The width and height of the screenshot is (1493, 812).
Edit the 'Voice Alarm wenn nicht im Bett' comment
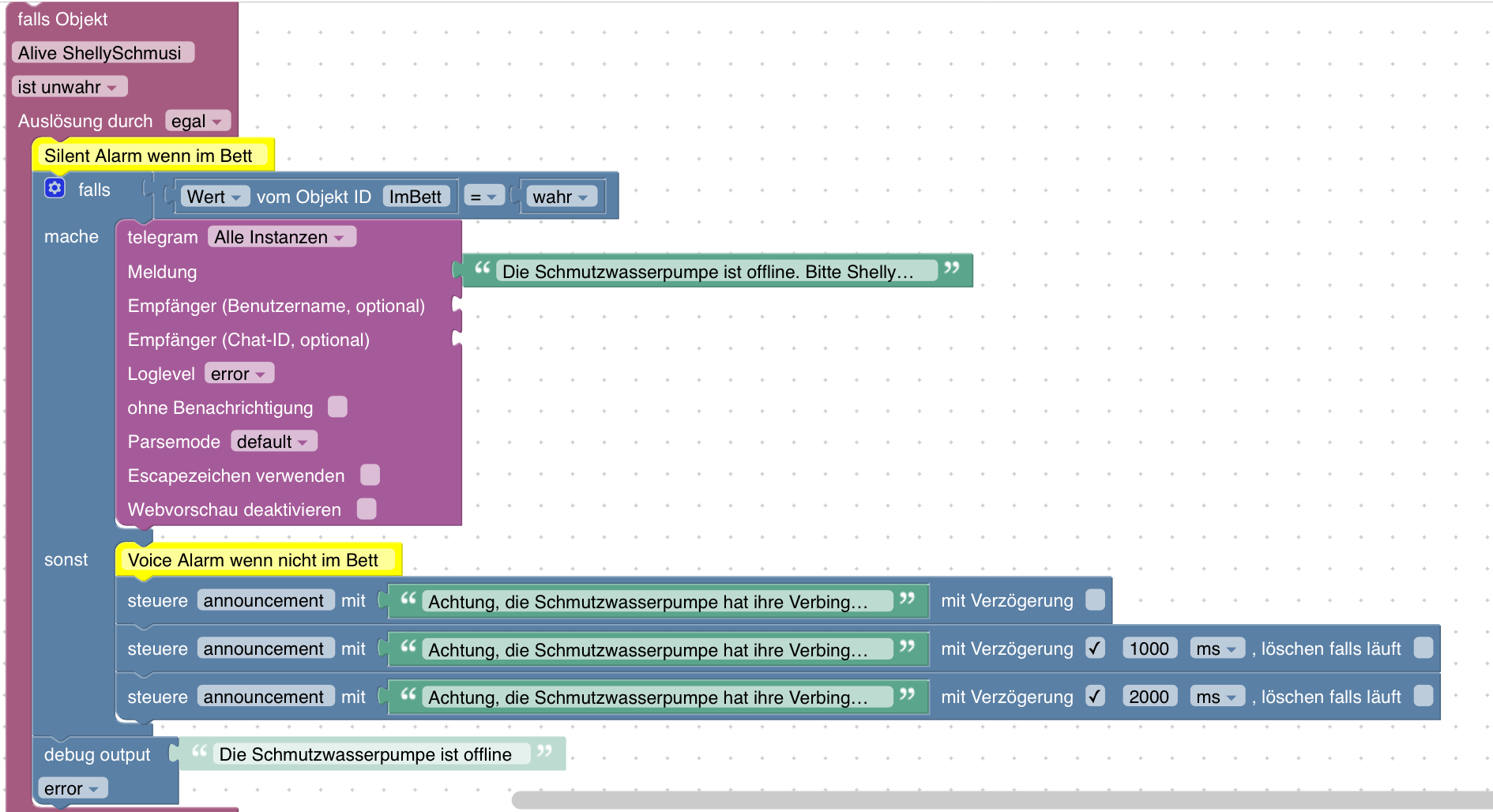coord(258,560)
